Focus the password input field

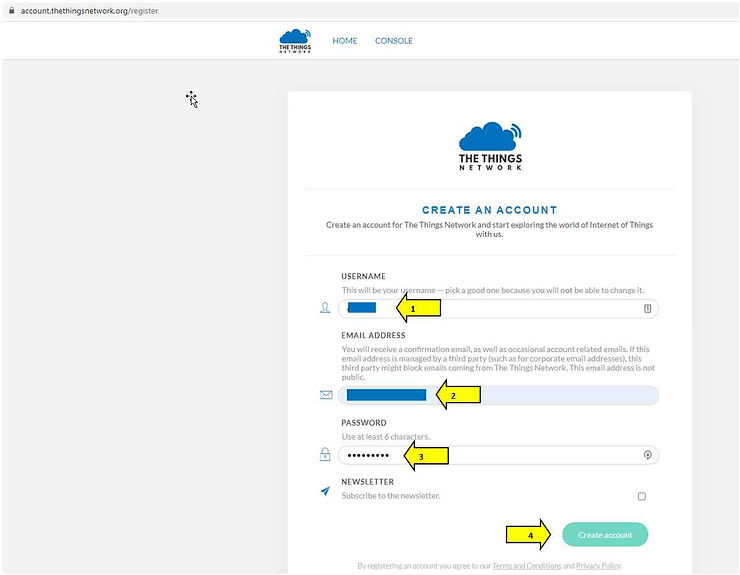click(498, 455)
